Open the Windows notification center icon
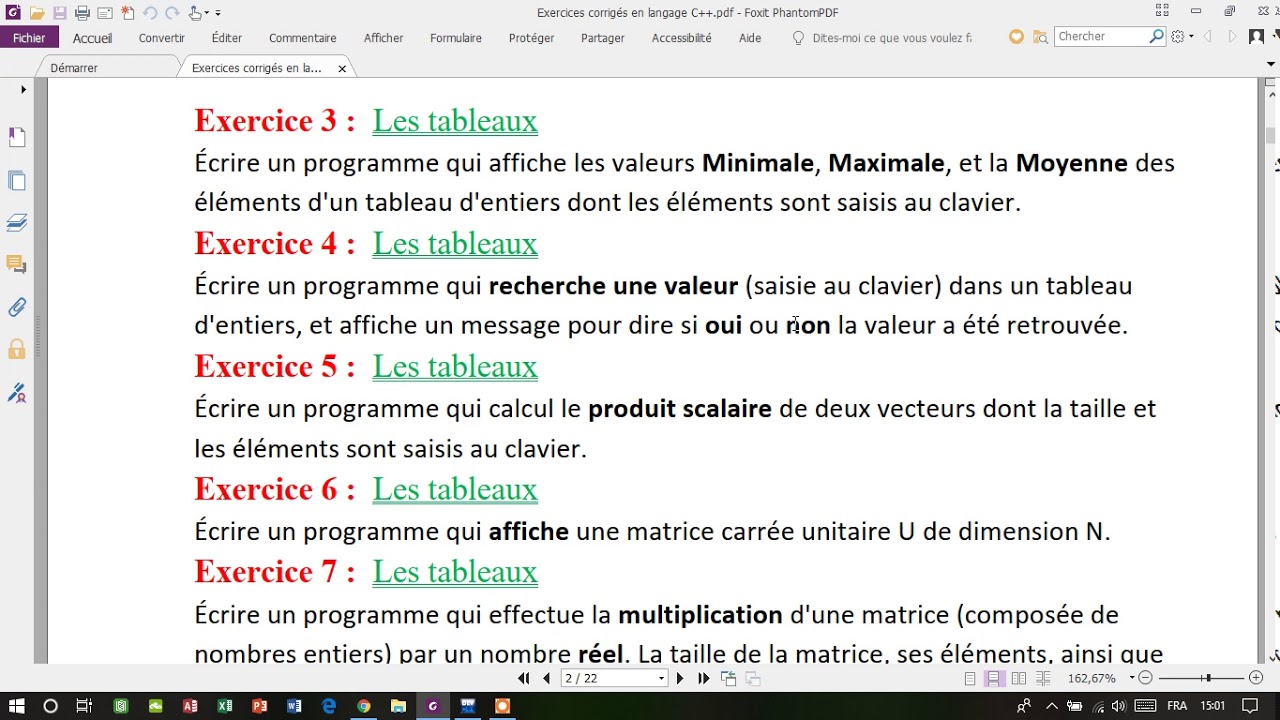The height and width of the screenshot is (720, 1280). pos(1249,706)
